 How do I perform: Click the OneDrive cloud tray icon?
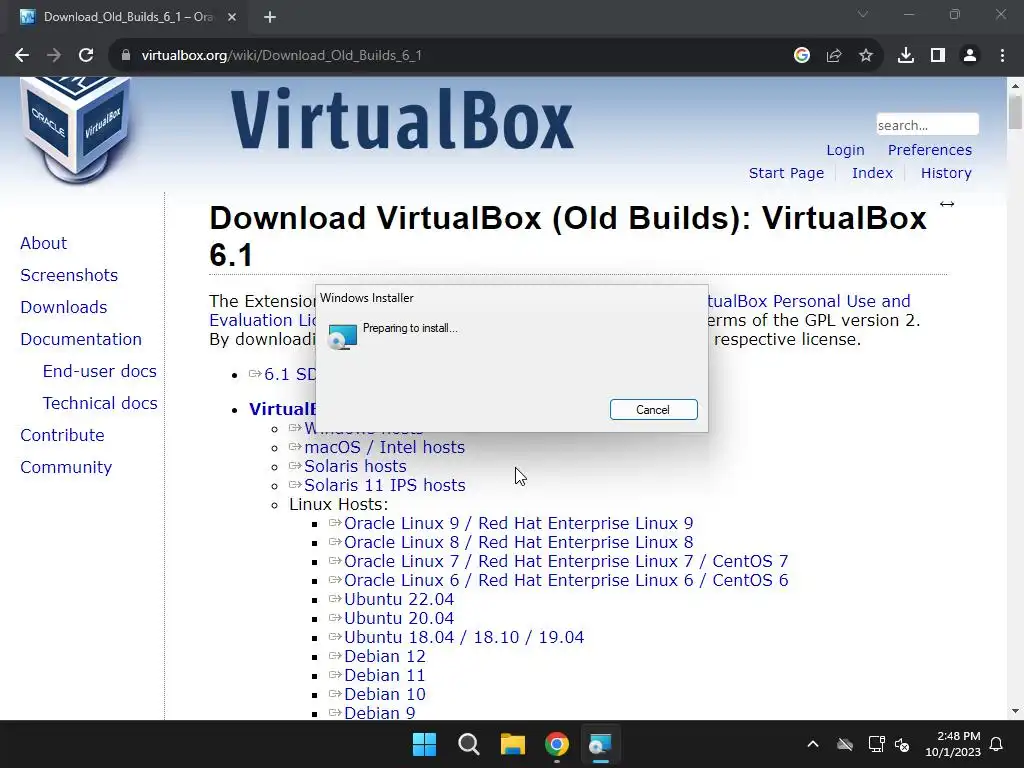[845, 744]
